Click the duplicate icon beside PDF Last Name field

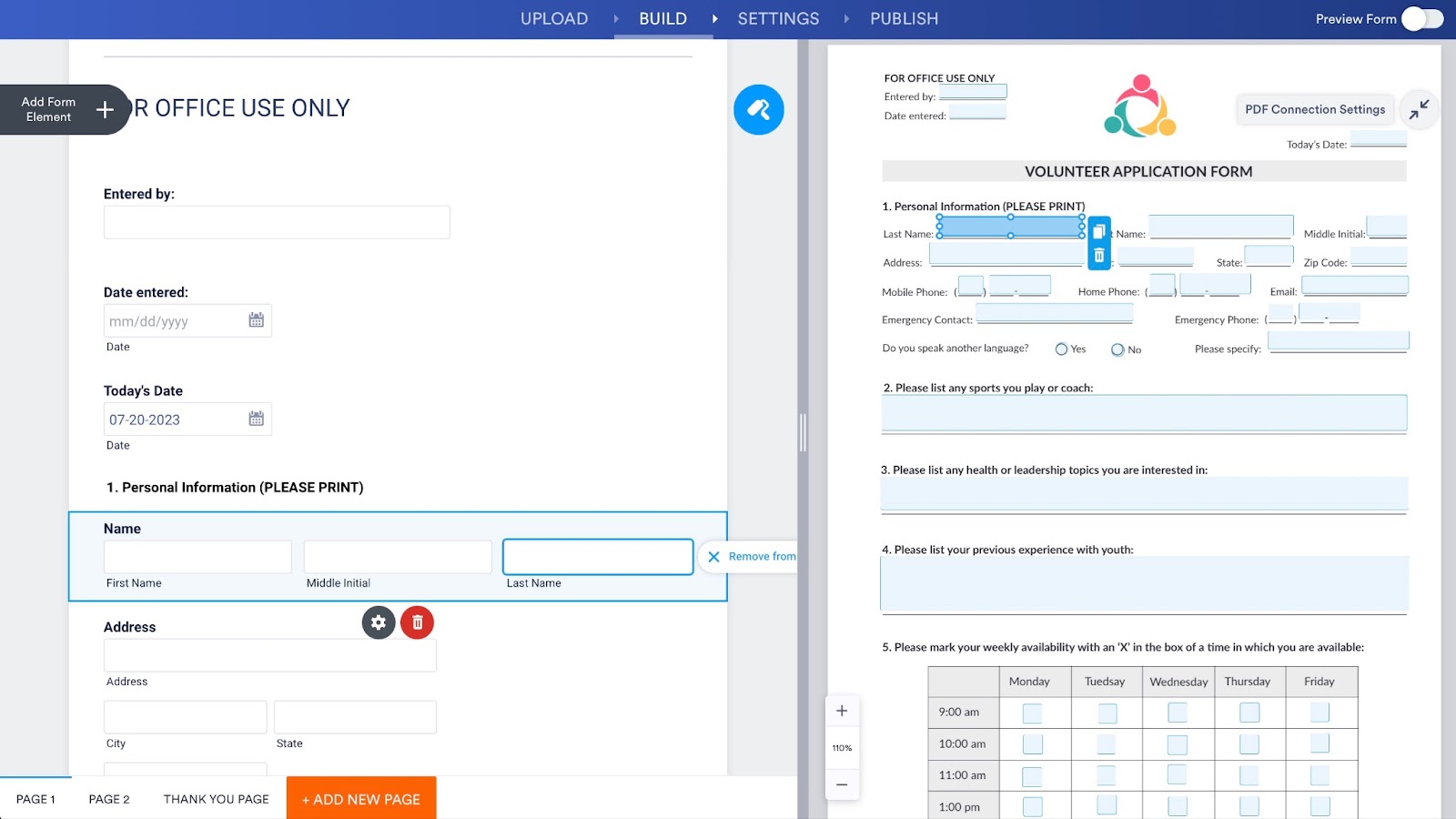tap(1099, 232)
